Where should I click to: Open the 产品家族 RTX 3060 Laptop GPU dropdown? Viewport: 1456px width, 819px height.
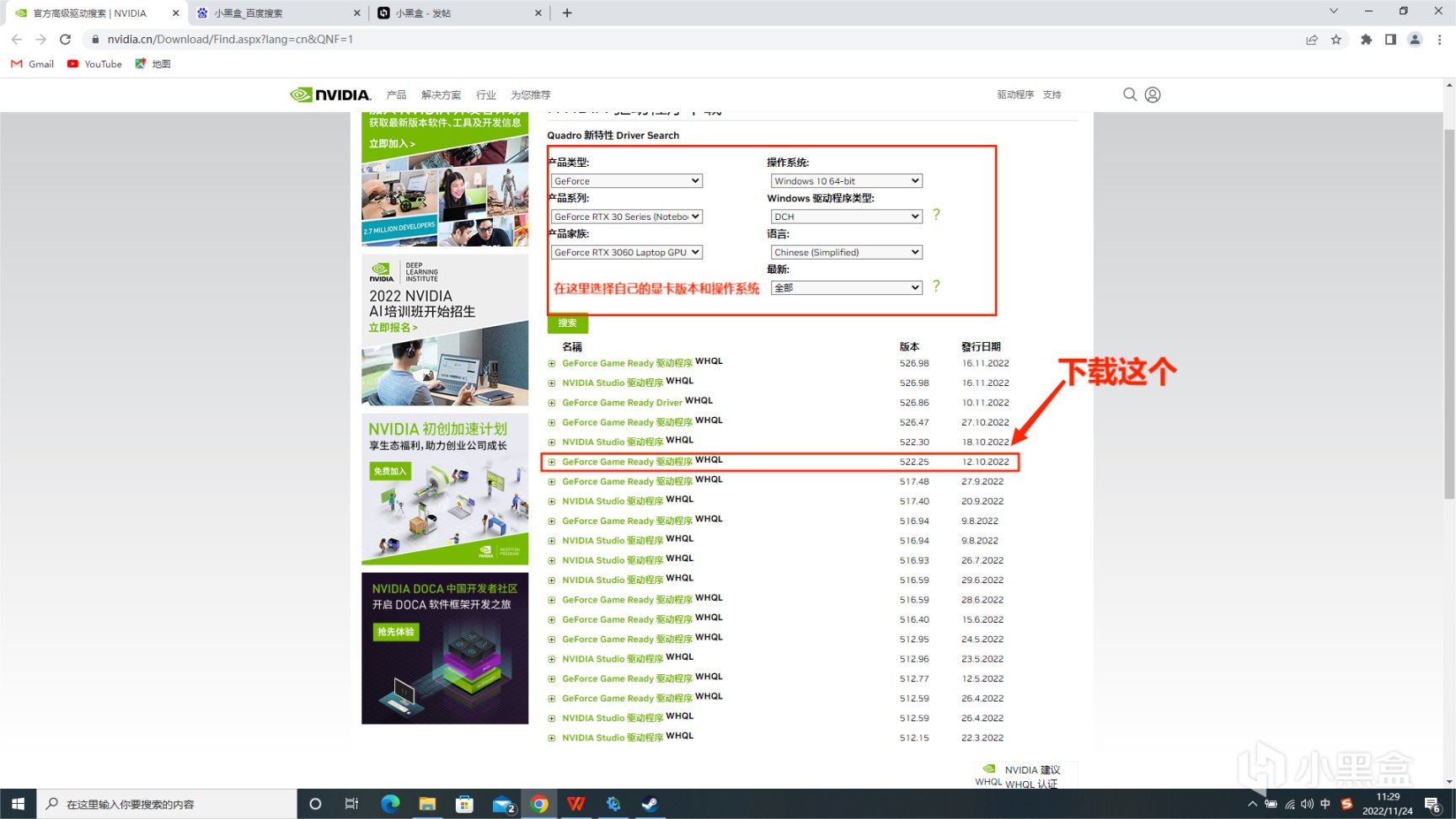point(626,252)
